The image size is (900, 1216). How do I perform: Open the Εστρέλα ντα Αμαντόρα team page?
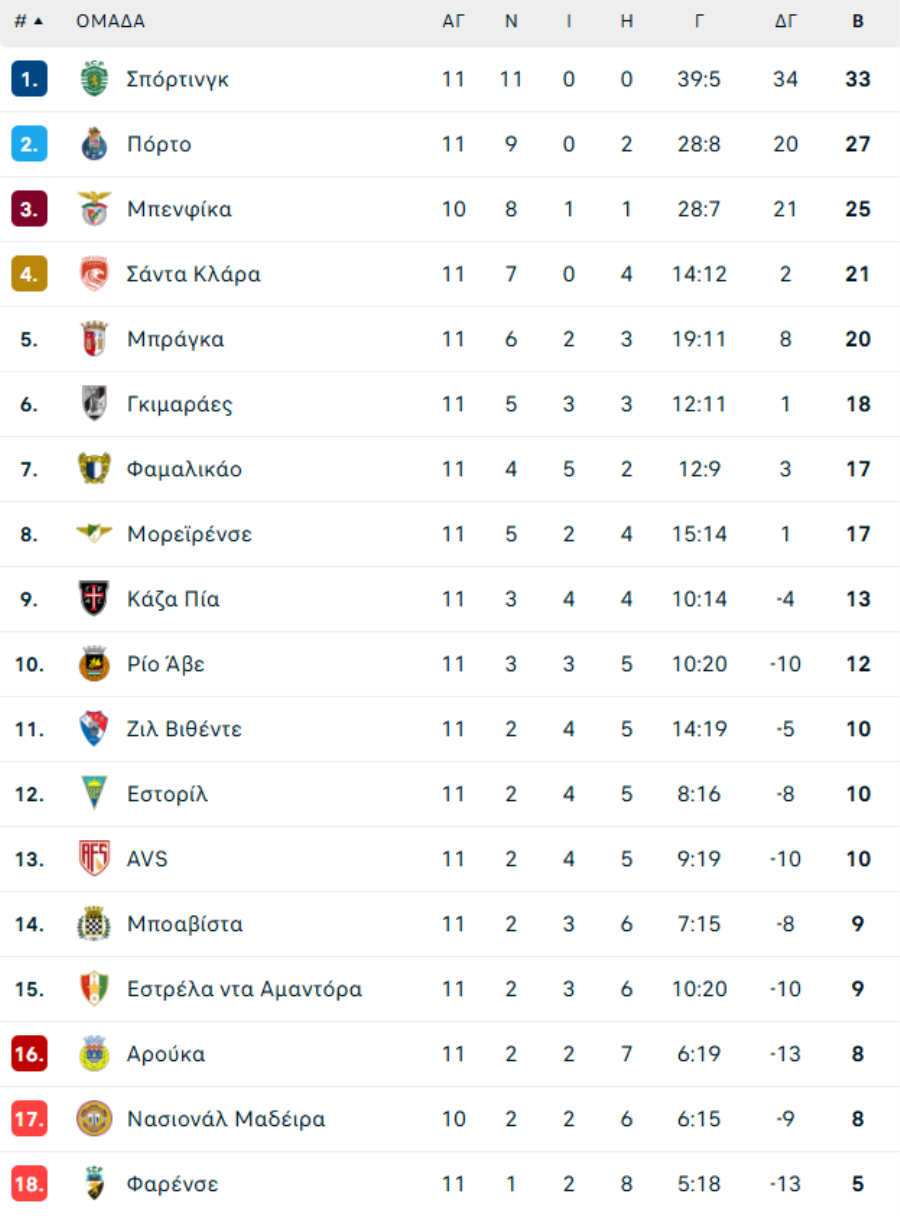pos(244,989)
